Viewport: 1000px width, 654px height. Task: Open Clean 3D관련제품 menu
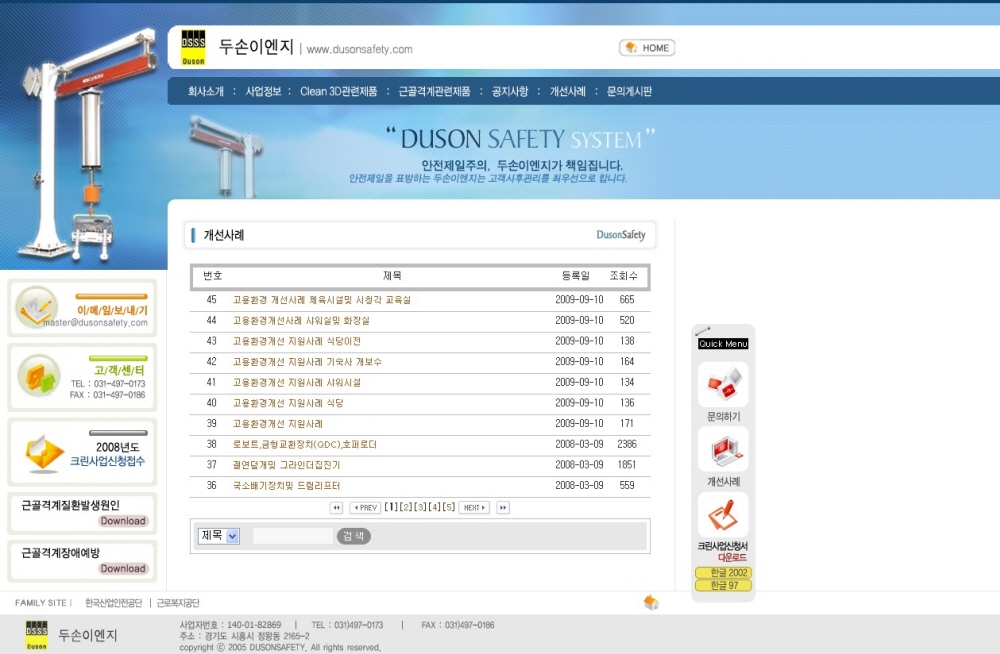click(339, 91)
